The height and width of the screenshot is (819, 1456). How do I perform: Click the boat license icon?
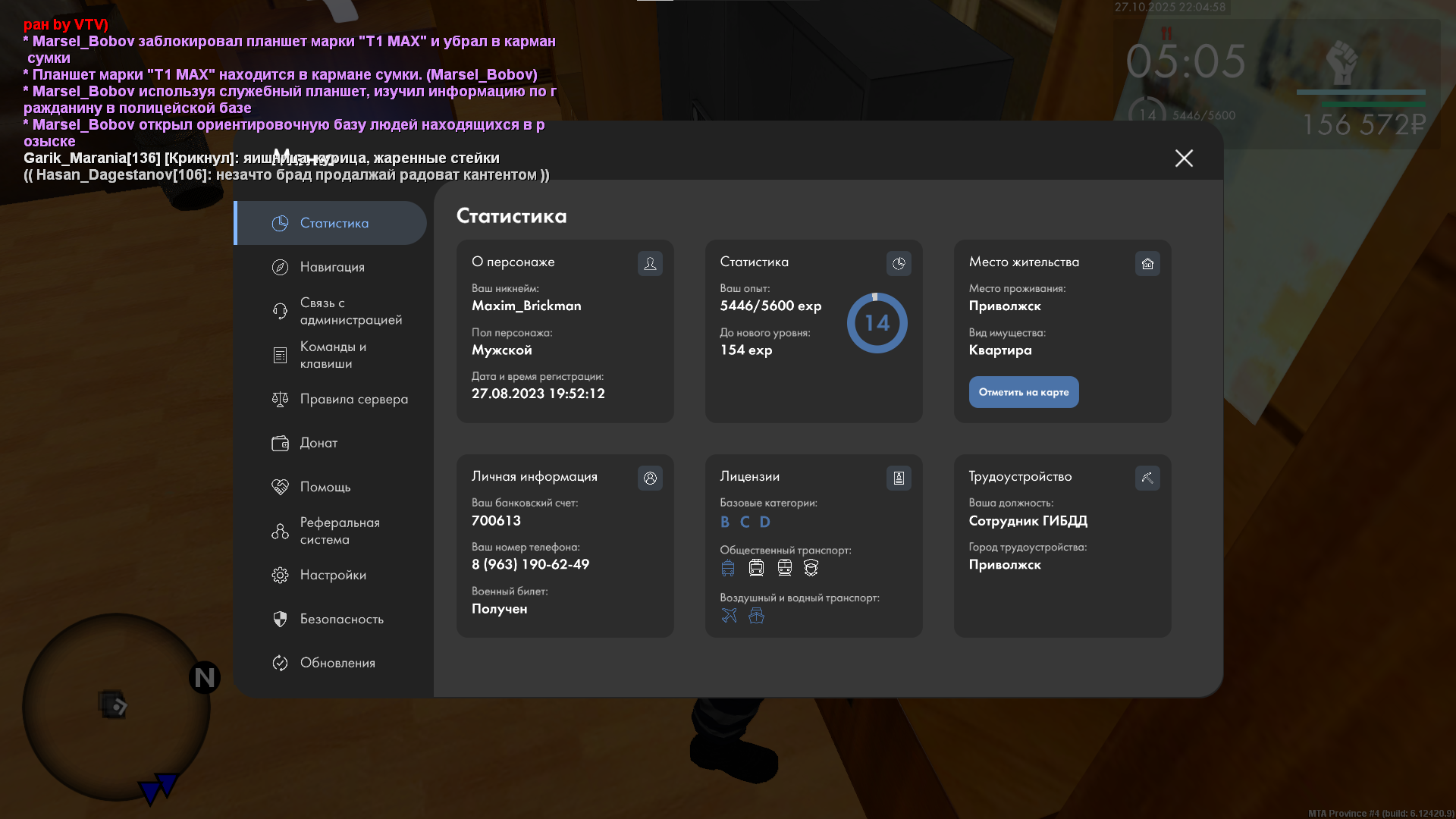point(756,615)
